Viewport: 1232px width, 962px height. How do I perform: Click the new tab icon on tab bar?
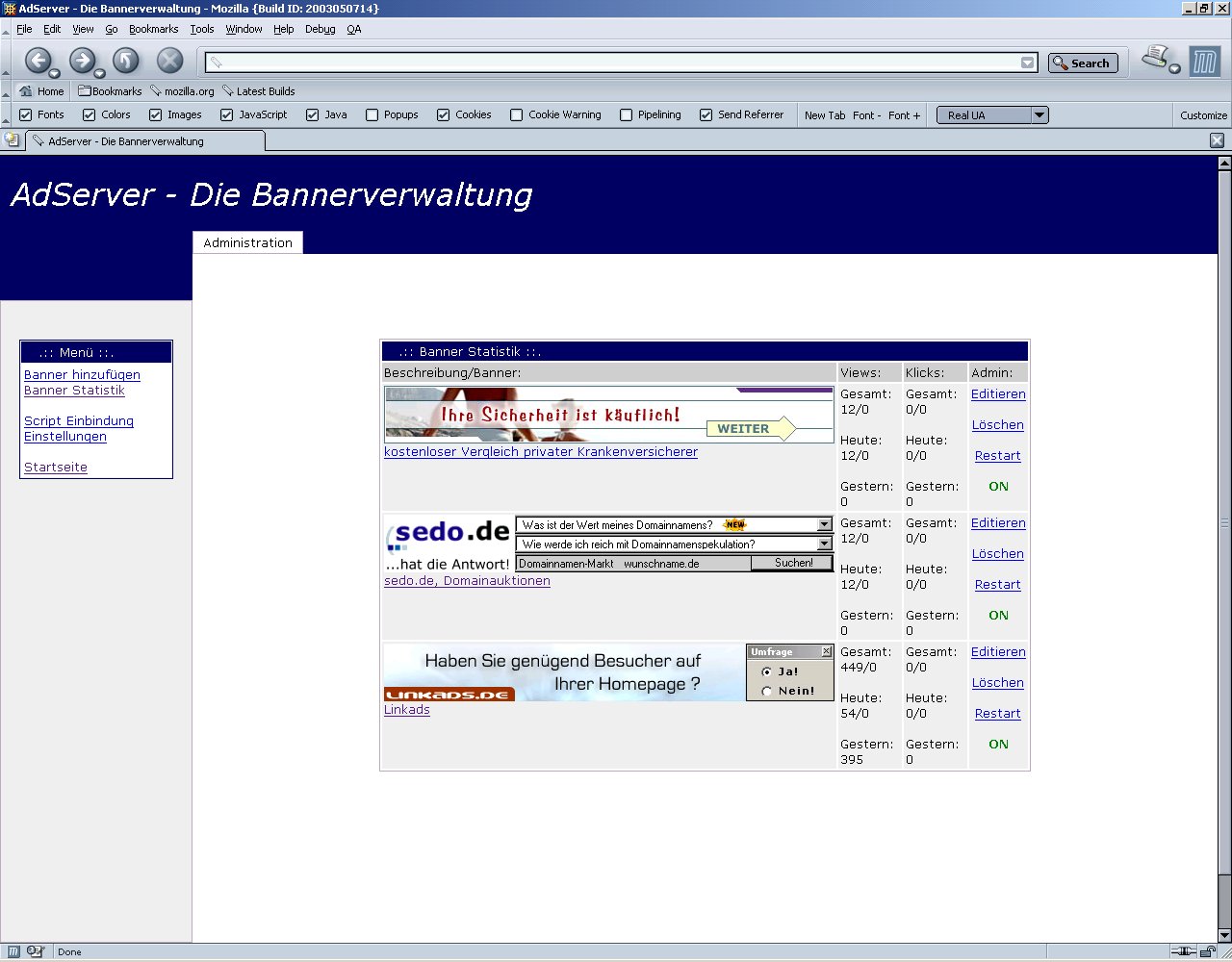pos(12,140)
